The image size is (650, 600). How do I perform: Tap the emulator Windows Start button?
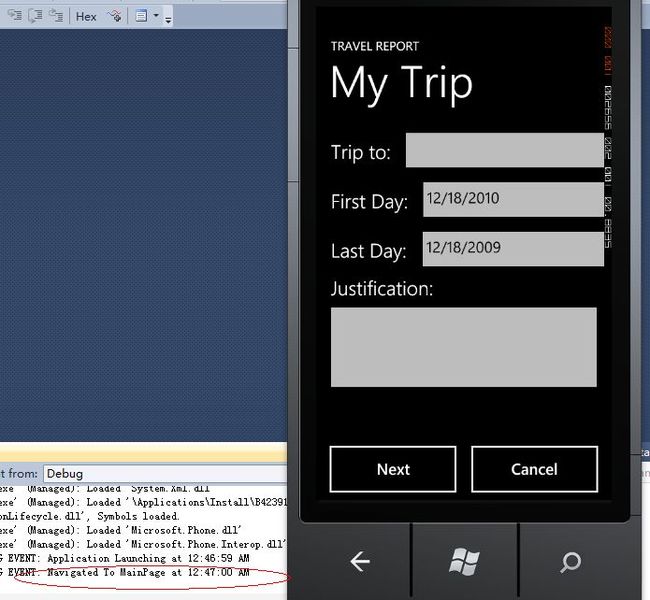click(464, 562)
